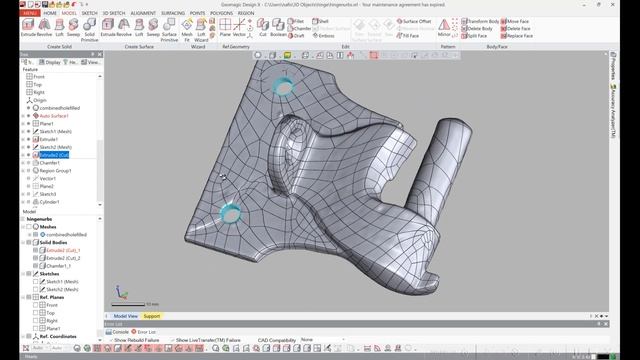Open the Display tab in tree panel

(x=50, y=62)
